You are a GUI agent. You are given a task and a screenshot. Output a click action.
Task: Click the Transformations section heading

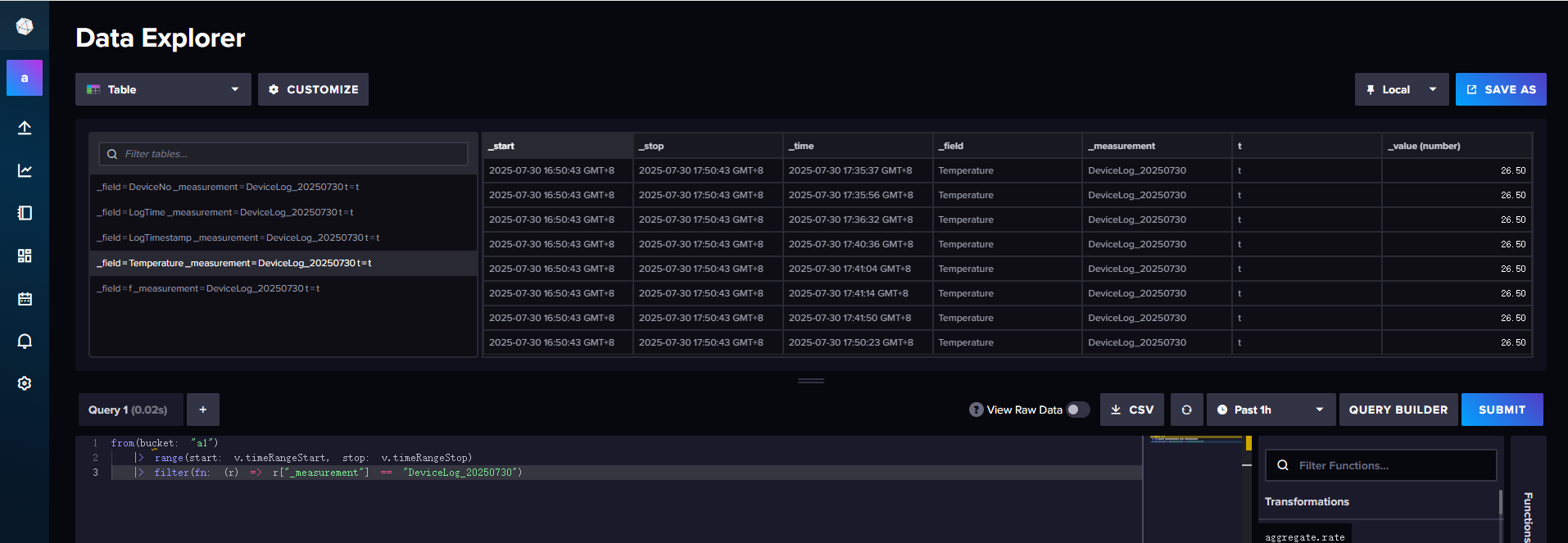[1307, 501]
